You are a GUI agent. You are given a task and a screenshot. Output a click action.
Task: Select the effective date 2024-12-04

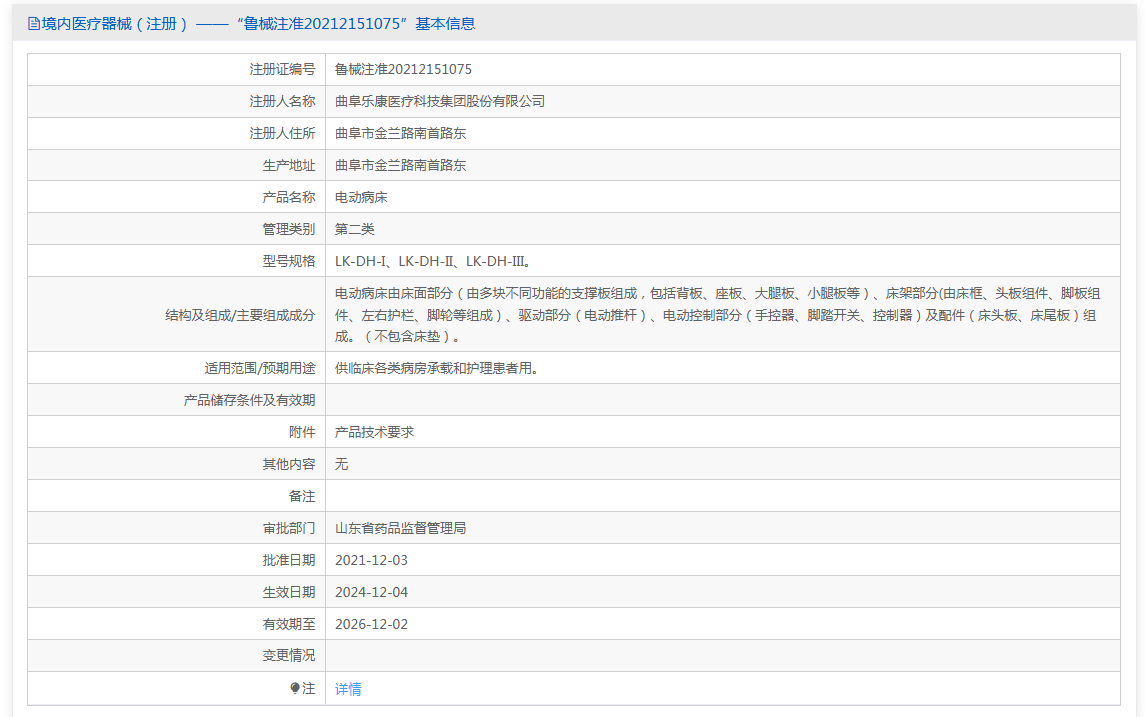pyautogui.click(x=371, y=593)
